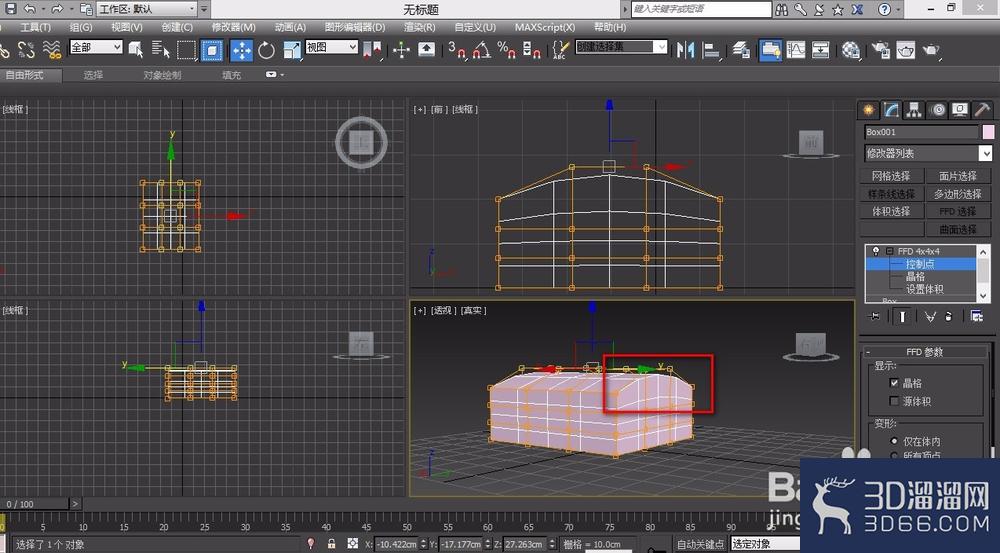Screen dimensions: 1000x553
Task: Activate the Select and Scale tool
Action: tap(292, 50)
